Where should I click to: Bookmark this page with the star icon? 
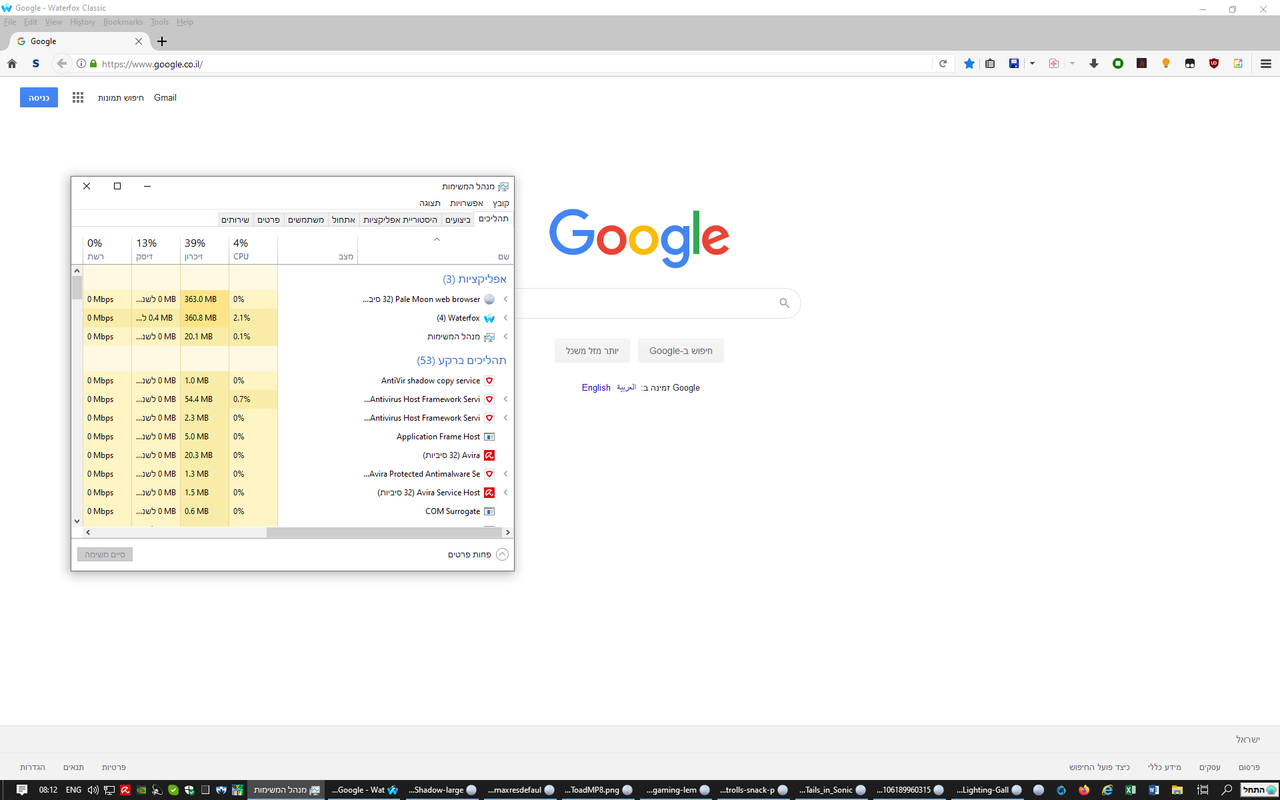[969, 63]
